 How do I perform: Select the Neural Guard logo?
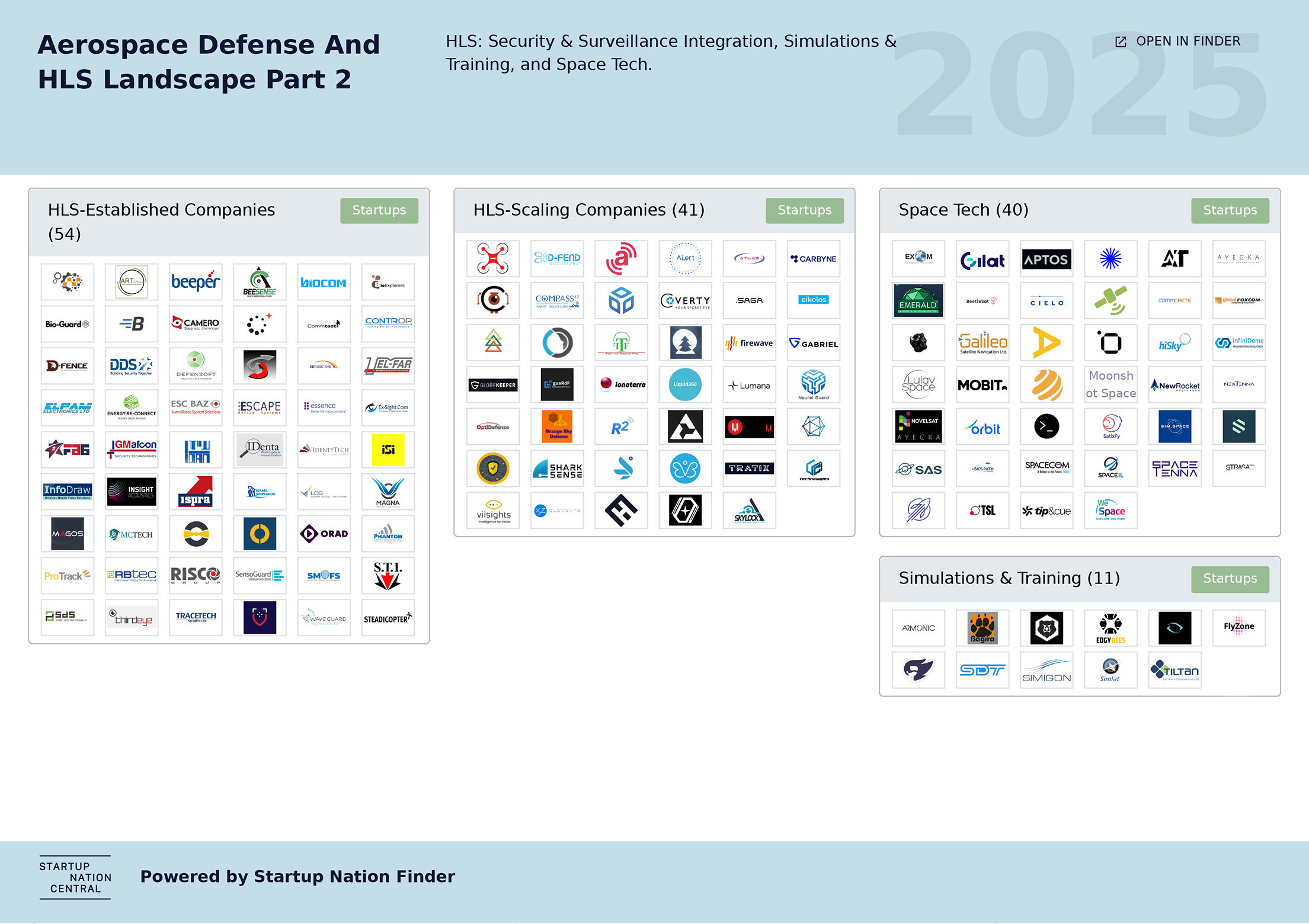pos(814,385)
